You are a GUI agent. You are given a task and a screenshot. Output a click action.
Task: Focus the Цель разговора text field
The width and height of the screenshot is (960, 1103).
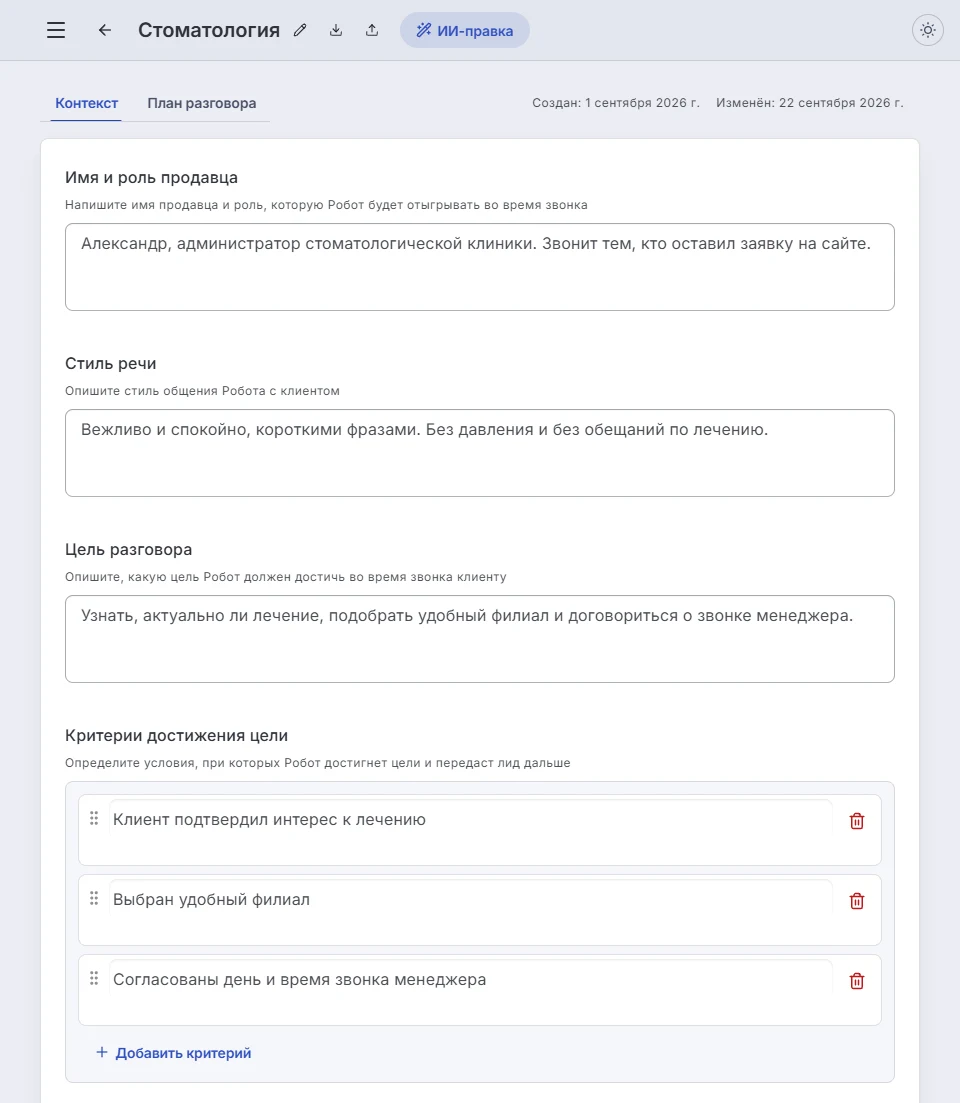480,639
